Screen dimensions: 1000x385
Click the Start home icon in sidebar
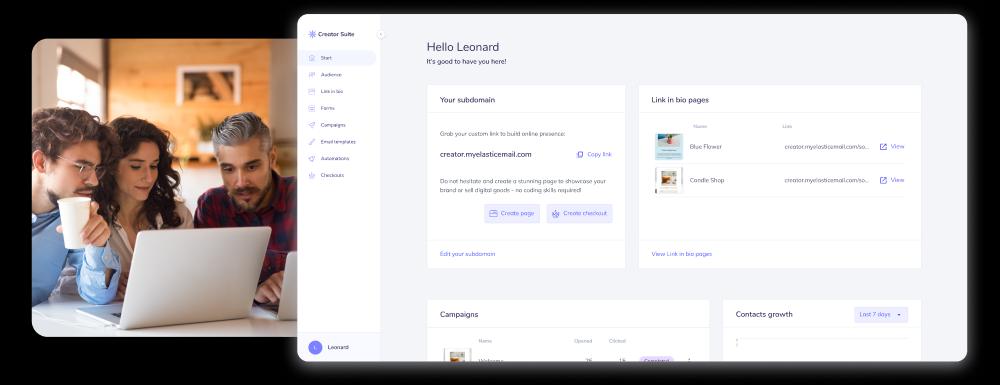tap(312, 58)
